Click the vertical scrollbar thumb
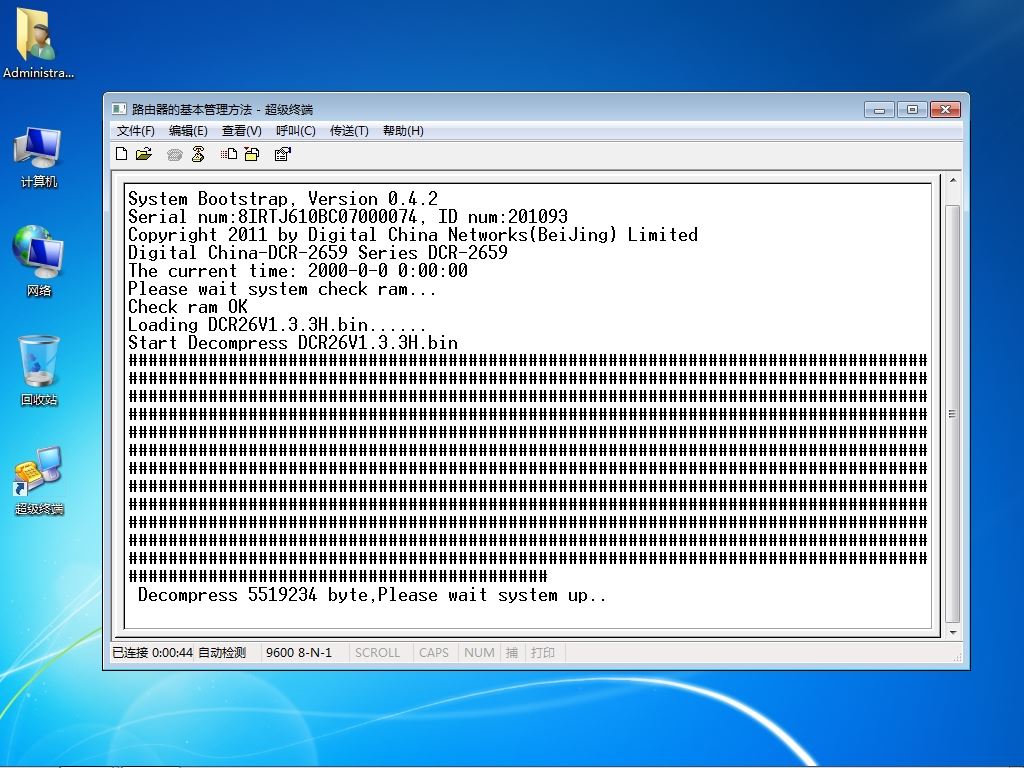This screenshot has width=1024, height=768. tap(952, 413)
